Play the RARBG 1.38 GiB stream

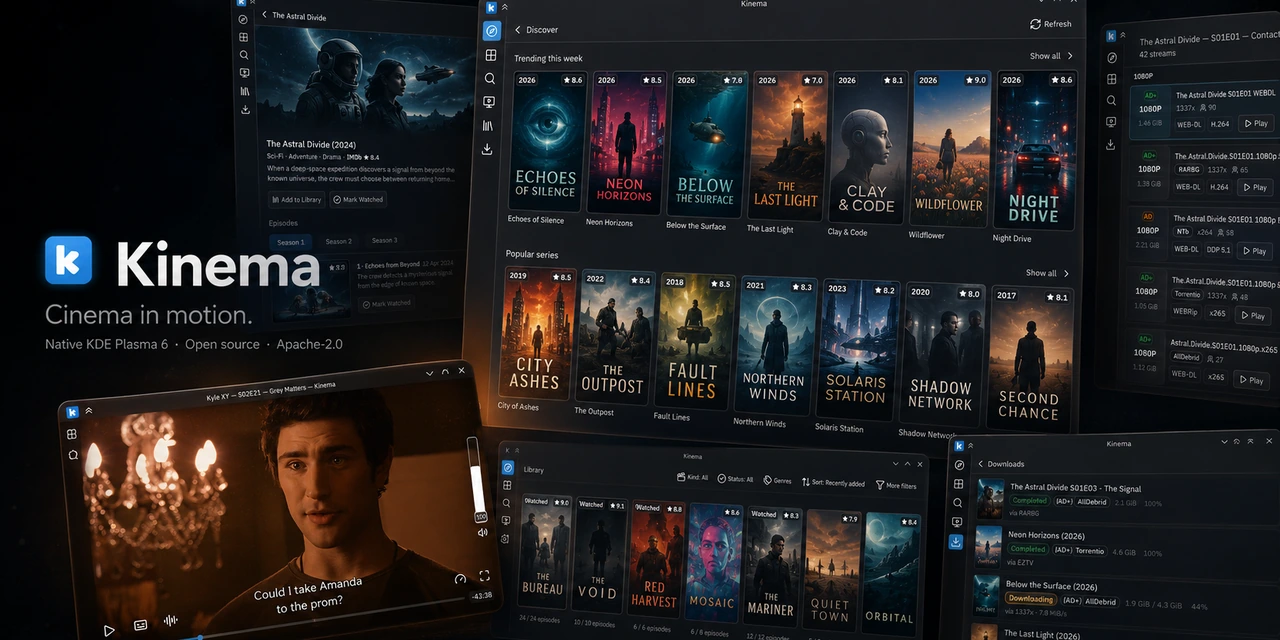coord(1253,187)
